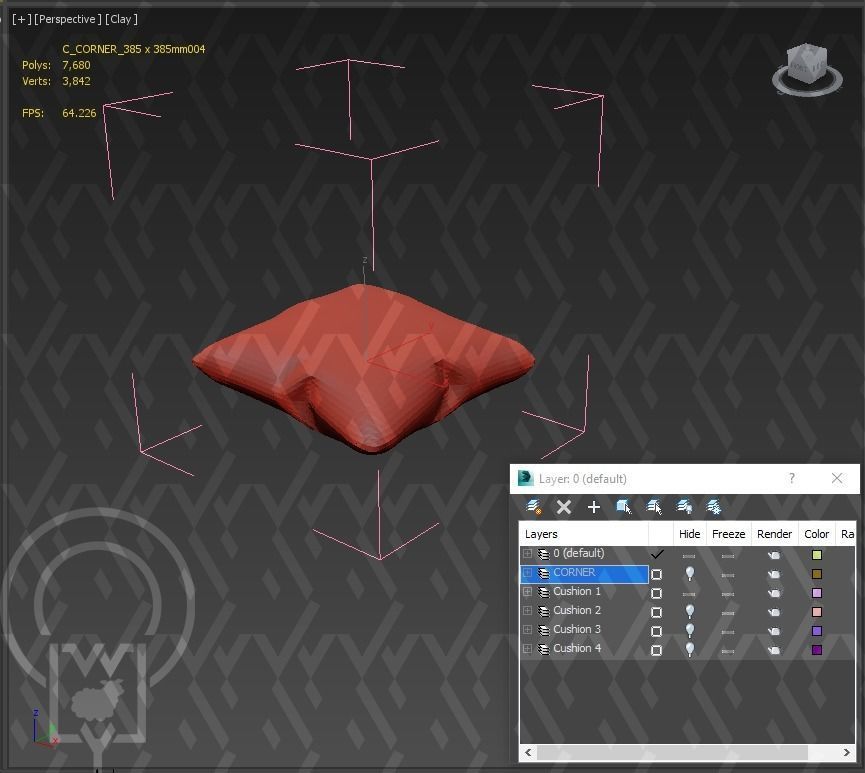Set CORNER as current layer via checkbox
The width and height of the screenshot is (865, 773).
[x=656, y=574]
